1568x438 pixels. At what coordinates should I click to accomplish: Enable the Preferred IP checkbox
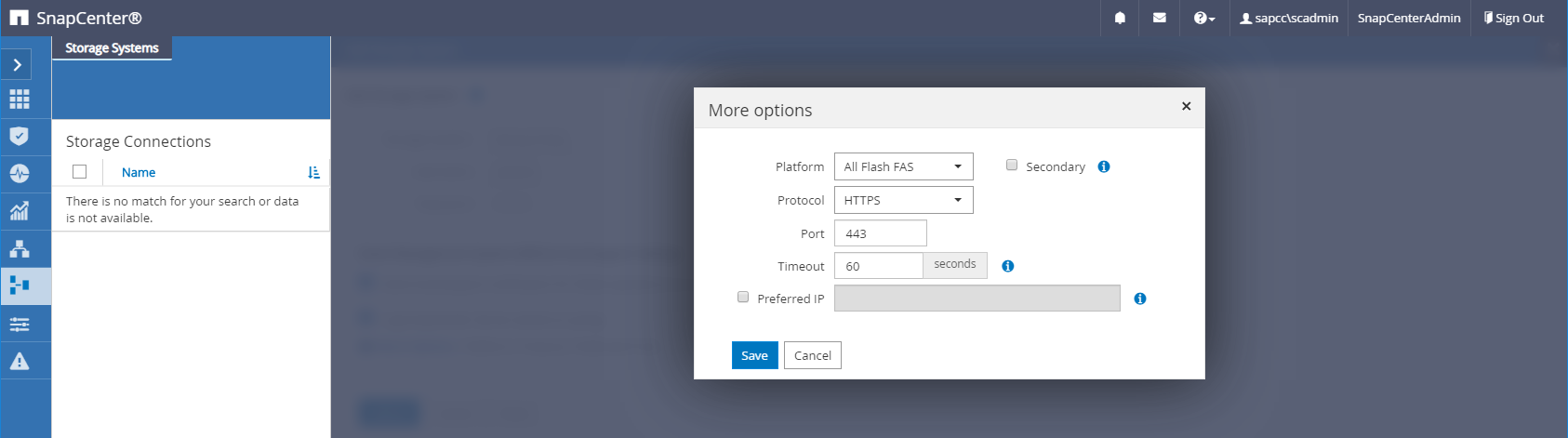743,298
